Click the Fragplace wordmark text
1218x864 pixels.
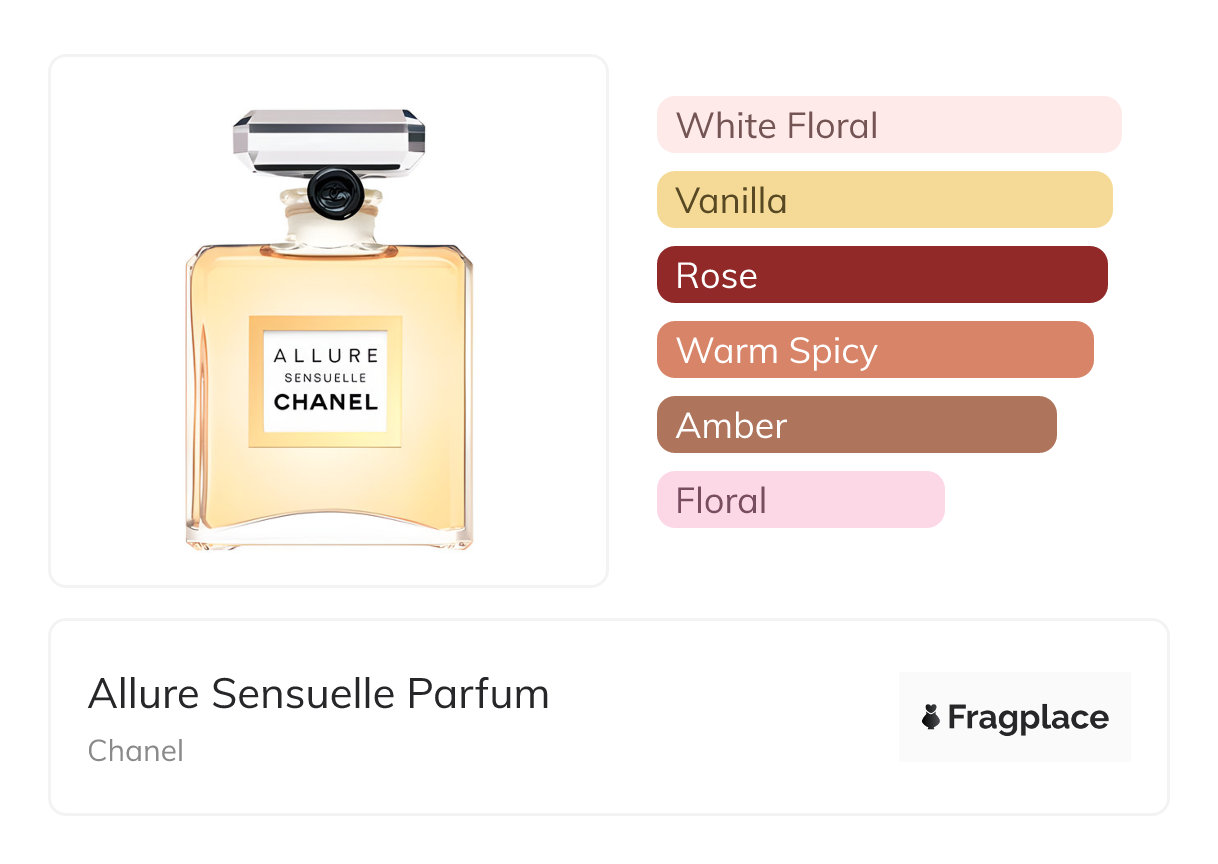(x=1028, y=717)
